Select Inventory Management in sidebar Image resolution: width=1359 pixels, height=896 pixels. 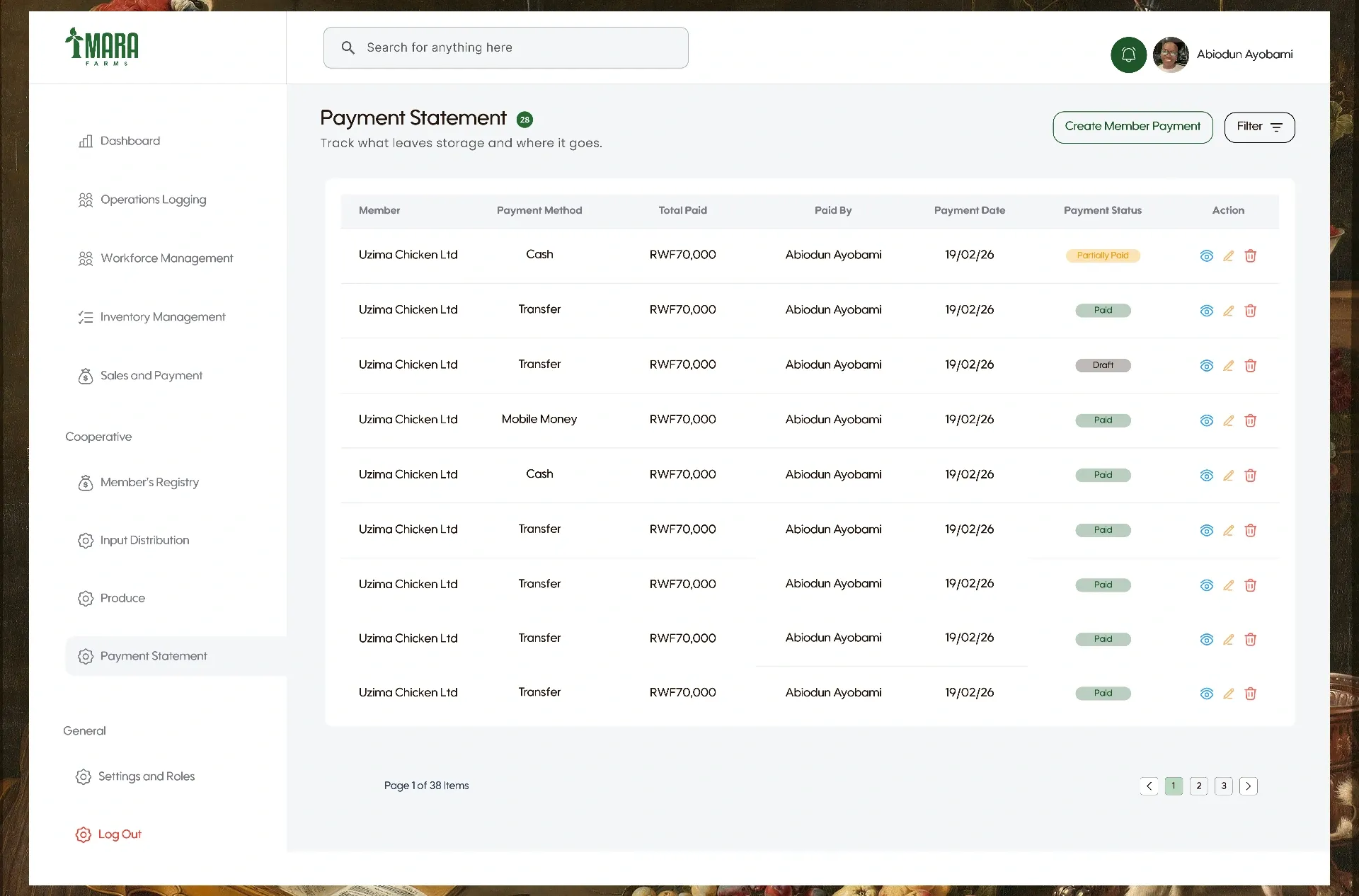click(x=152, y=317)
